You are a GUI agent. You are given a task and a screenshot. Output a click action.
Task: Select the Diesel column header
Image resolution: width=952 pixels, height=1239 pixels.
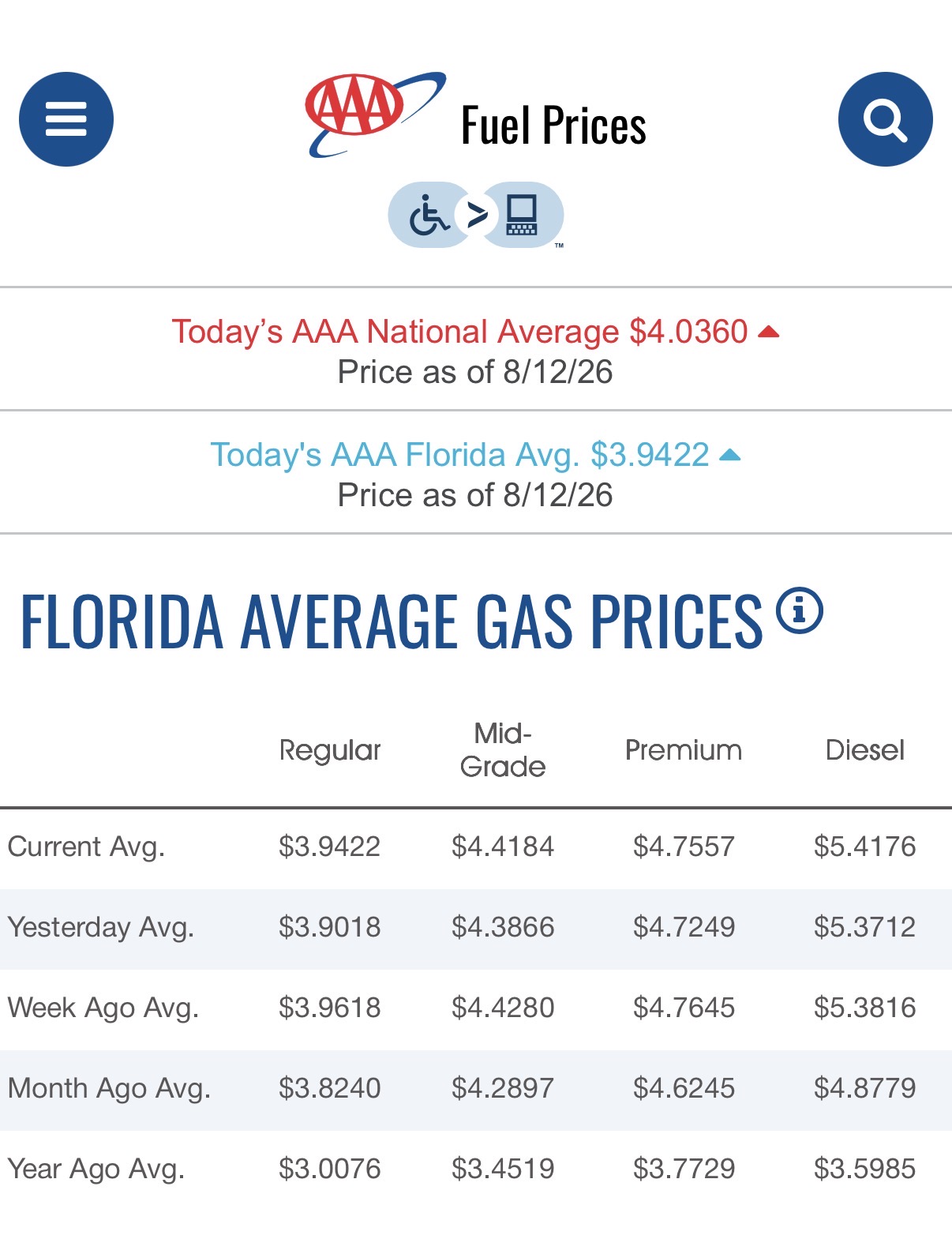(865, 750)
